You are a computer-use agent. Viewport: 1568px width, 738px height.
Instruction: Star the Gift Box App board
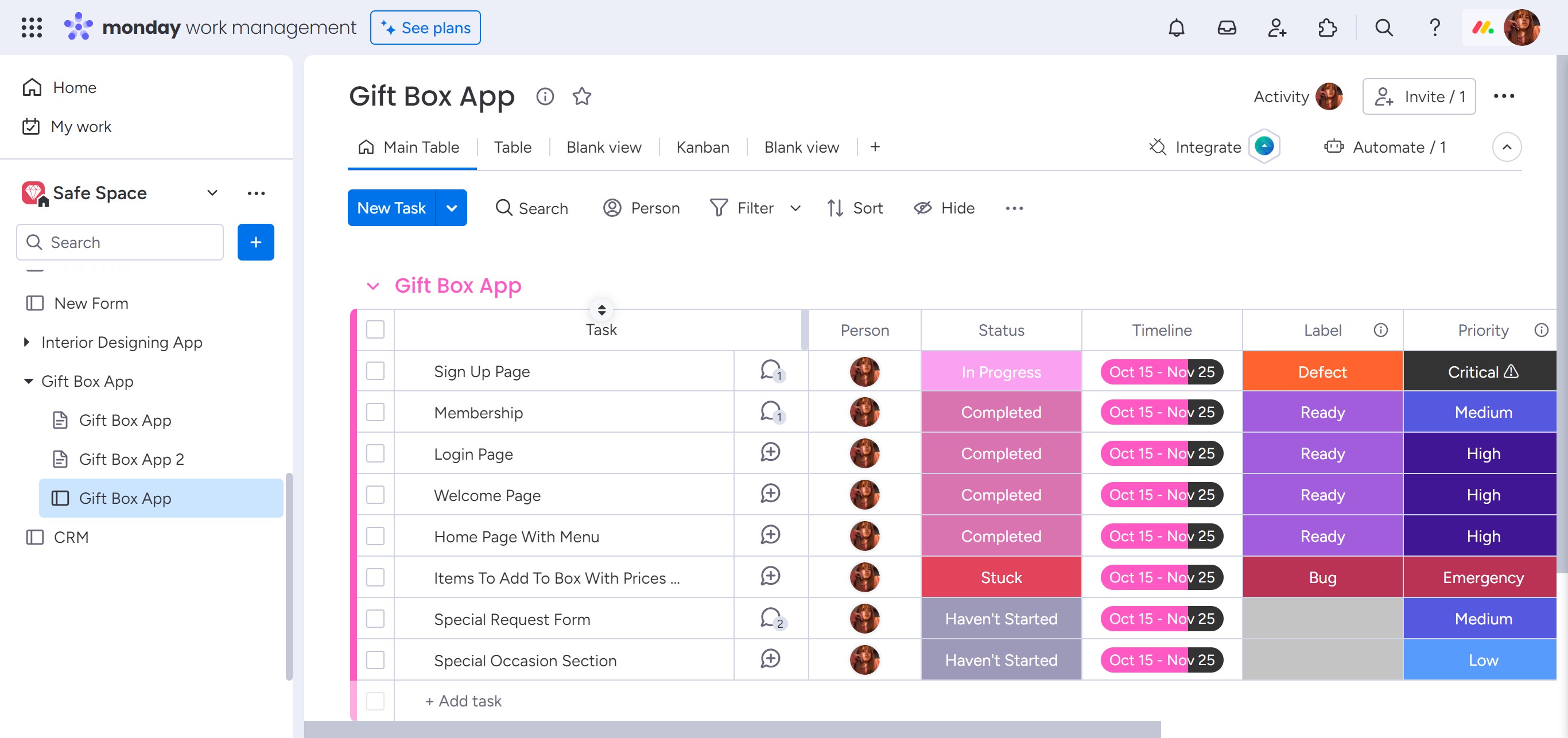pos(581,96)
